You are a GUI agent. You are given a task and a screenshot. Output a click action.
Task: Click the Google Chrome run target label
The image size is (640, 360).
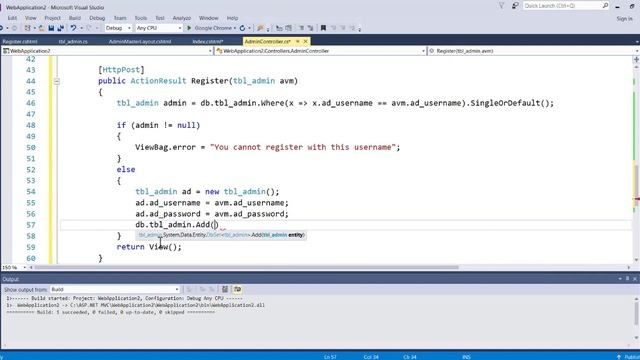point(213,28)
